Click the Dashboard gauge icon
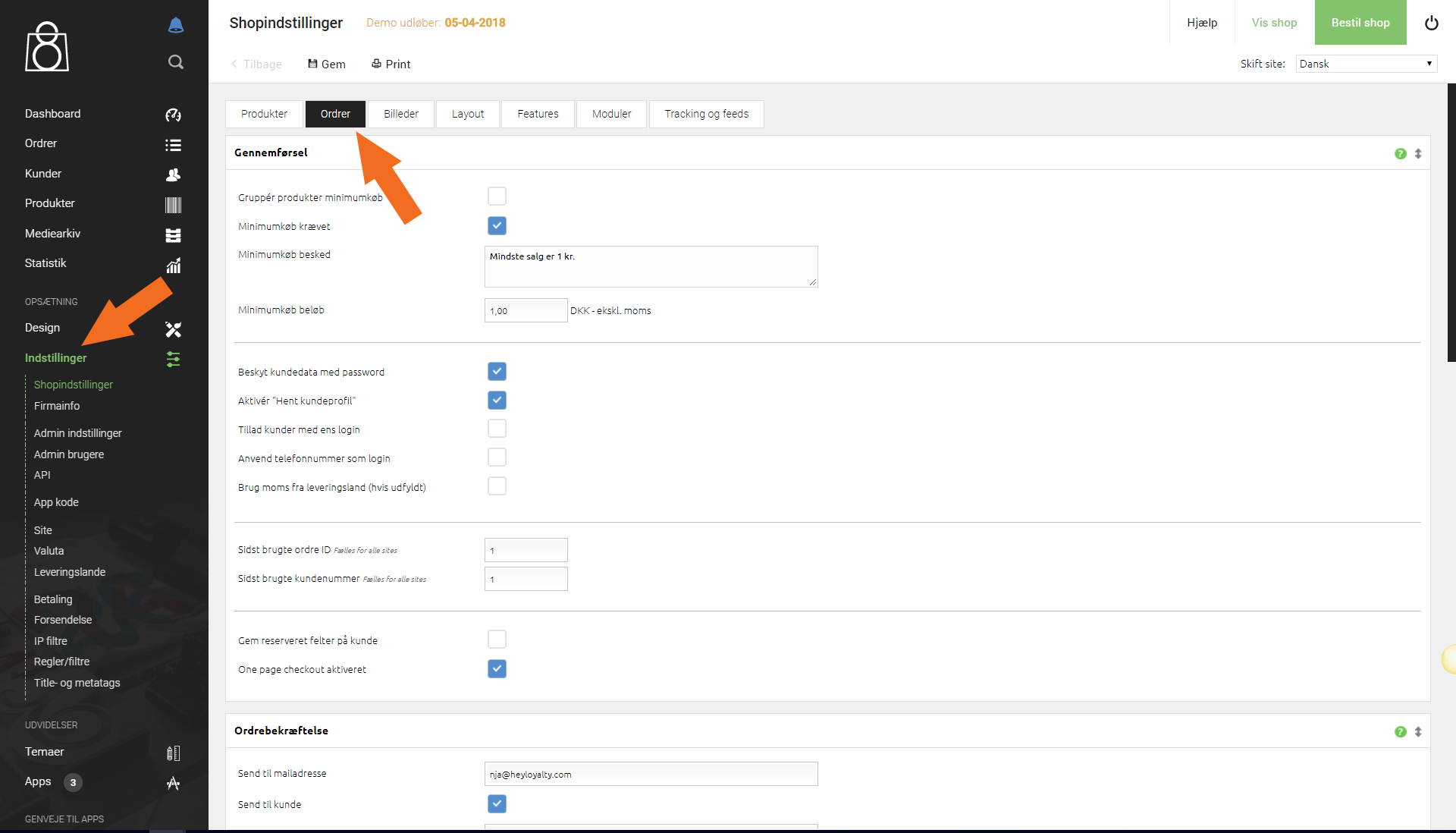This screenshot has height=833, width=1456. point(173,115)
